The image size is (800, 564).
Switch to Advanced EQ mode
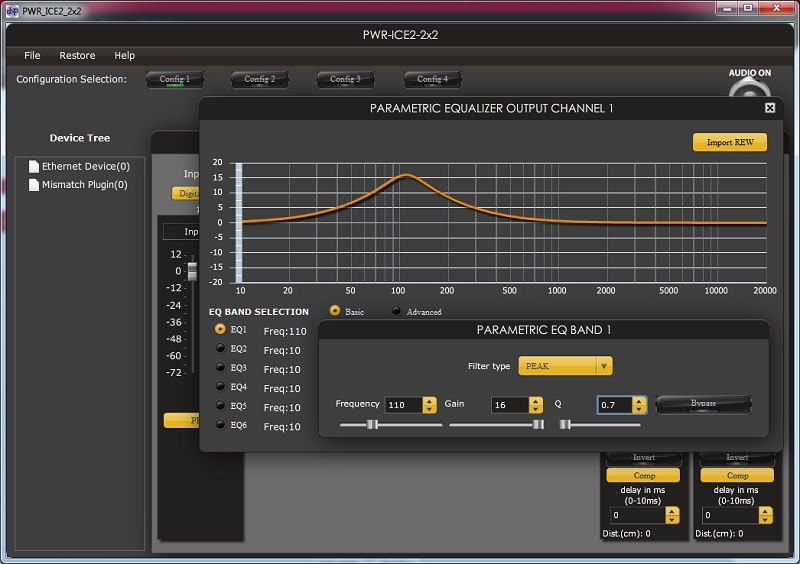[x=397, y=311]
